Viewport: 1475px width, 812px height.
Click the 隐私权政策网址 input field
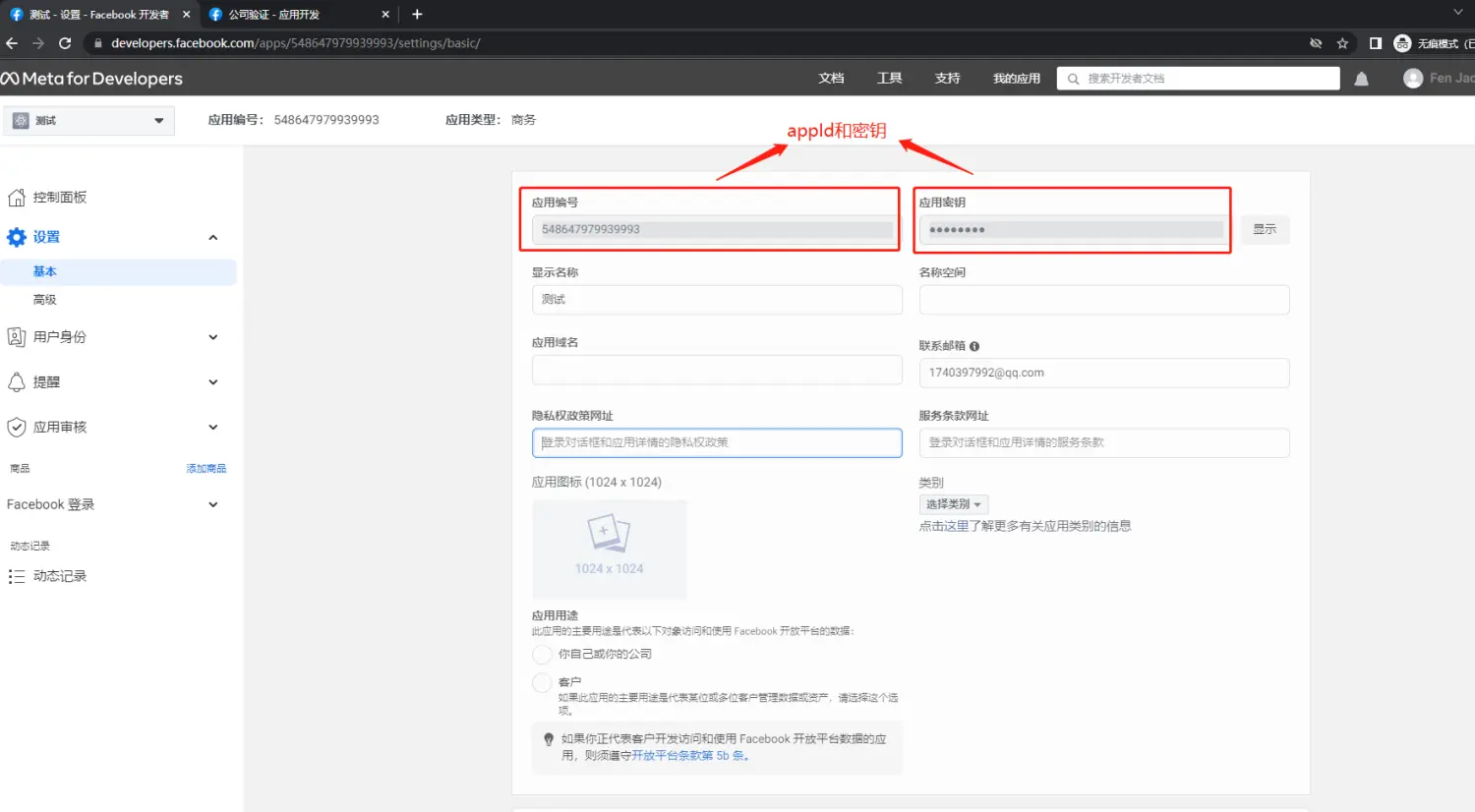pos(717,442)
